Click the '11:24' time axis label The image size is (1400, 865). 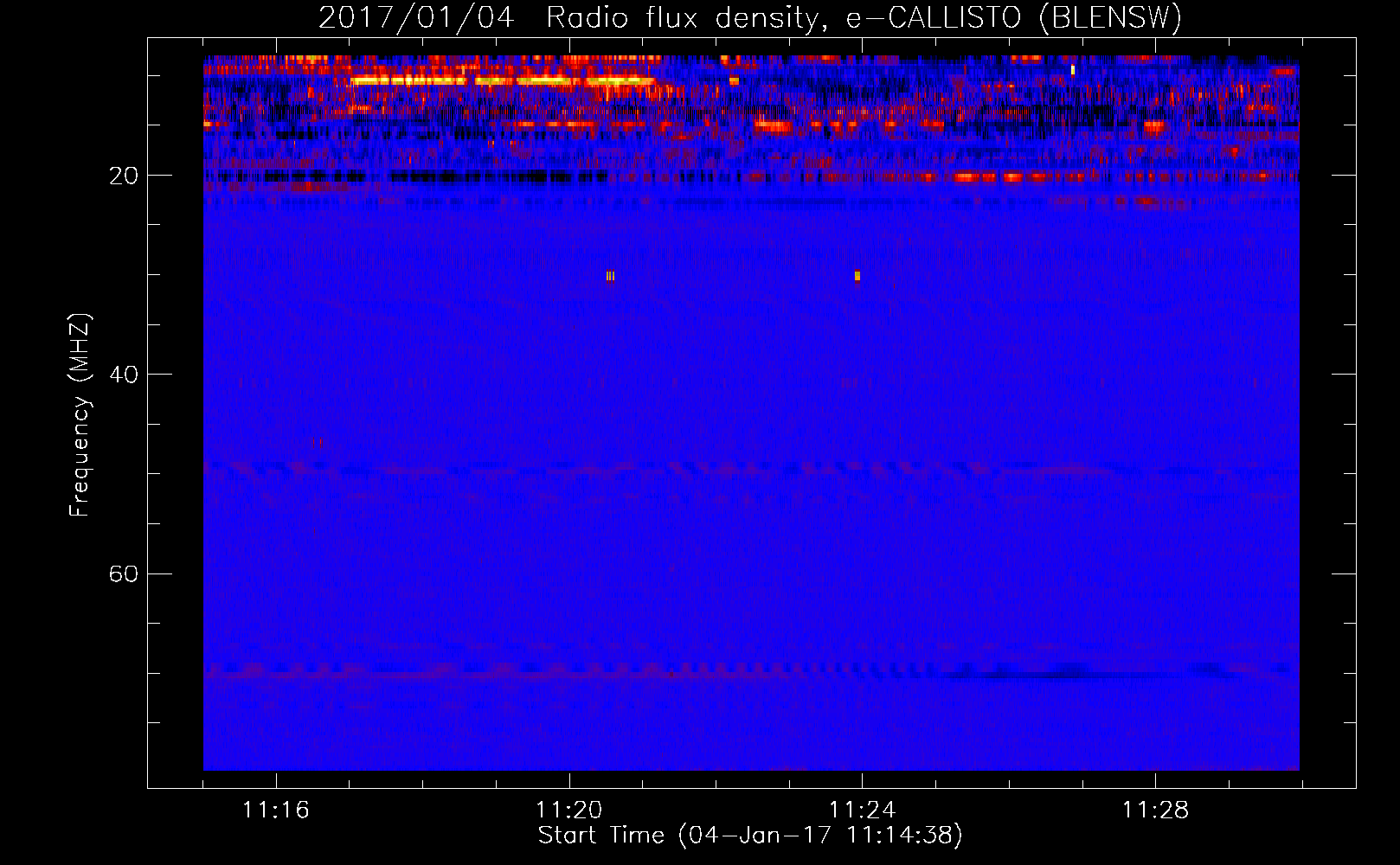pyautogui.click(x=863, y=810)
